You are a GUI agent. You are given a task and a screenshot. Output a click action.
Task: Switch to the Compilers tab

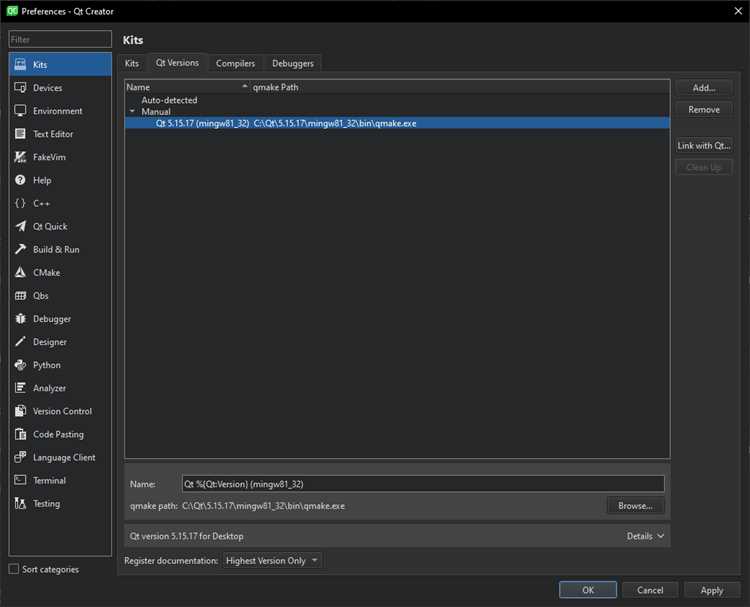235,63
